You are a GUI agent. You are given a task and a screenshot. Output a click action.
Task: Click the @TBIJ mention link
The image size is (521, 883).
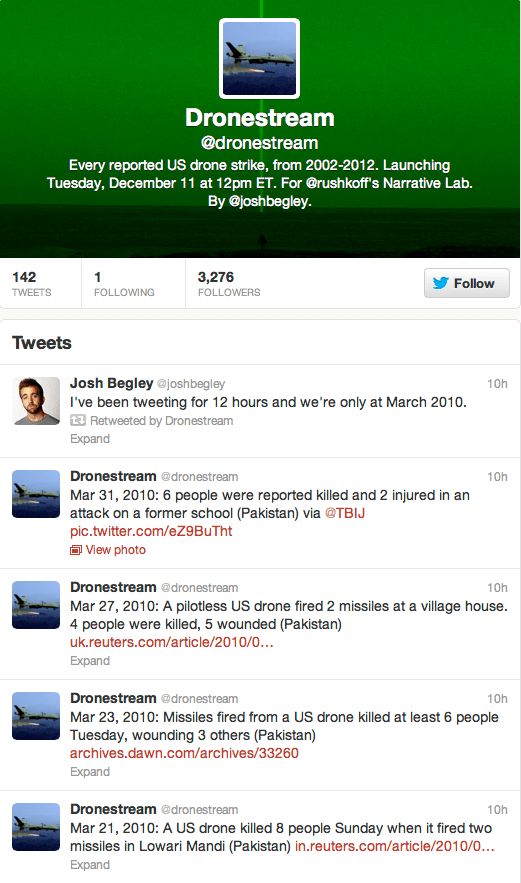coord(345,513)
